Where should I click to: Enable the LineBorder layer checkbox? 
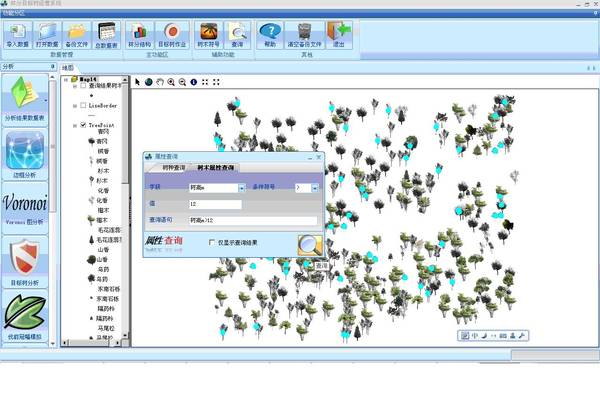pos(83,103)
